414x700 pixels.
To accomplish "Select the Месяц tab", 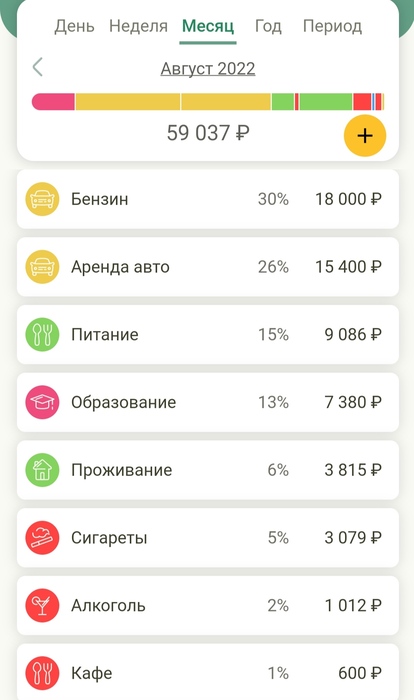I will pos(208,27).
